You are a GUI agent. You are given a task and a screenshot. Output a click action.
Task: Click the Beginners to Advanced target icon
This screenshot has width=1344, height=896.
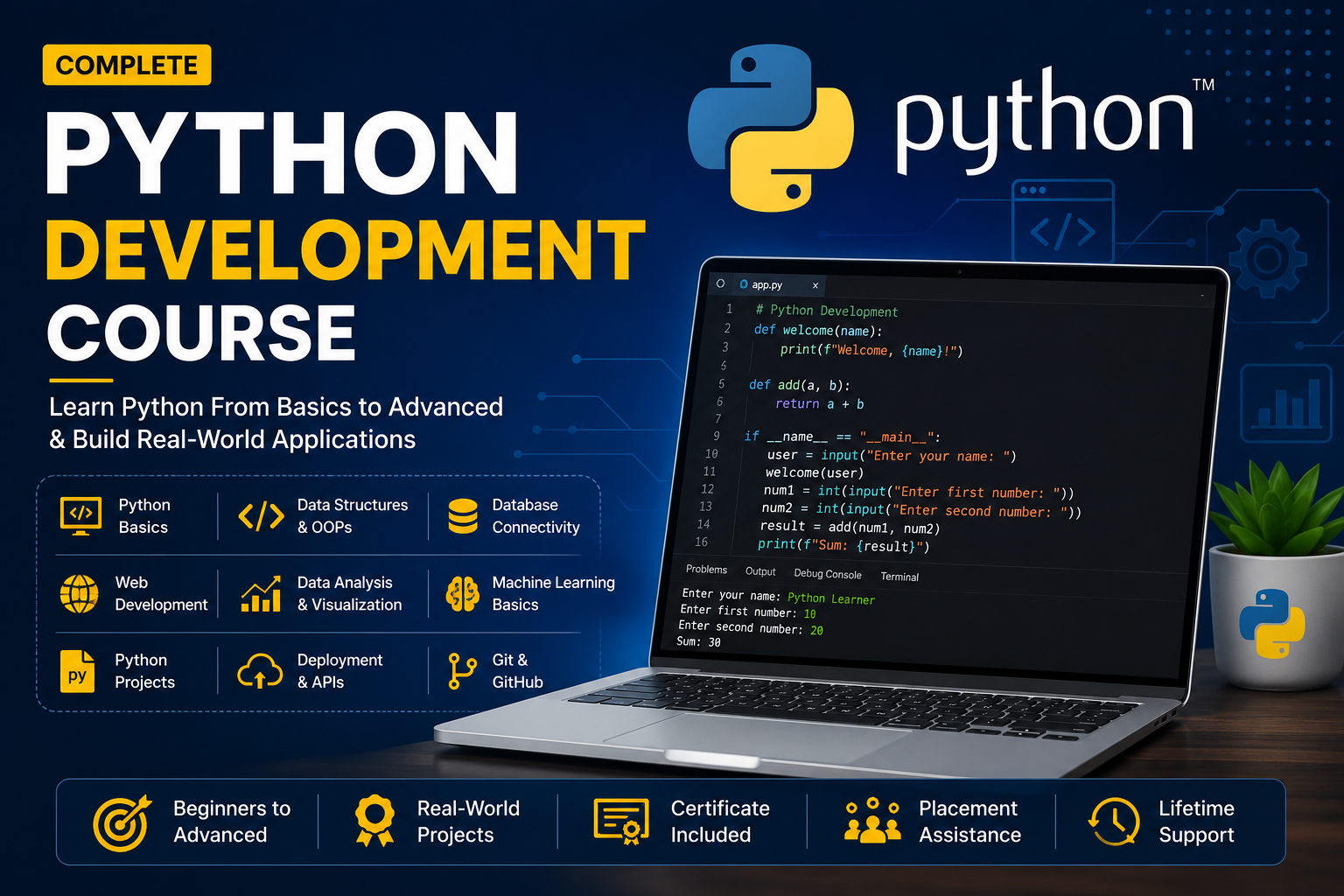click(x=122, y=822)
